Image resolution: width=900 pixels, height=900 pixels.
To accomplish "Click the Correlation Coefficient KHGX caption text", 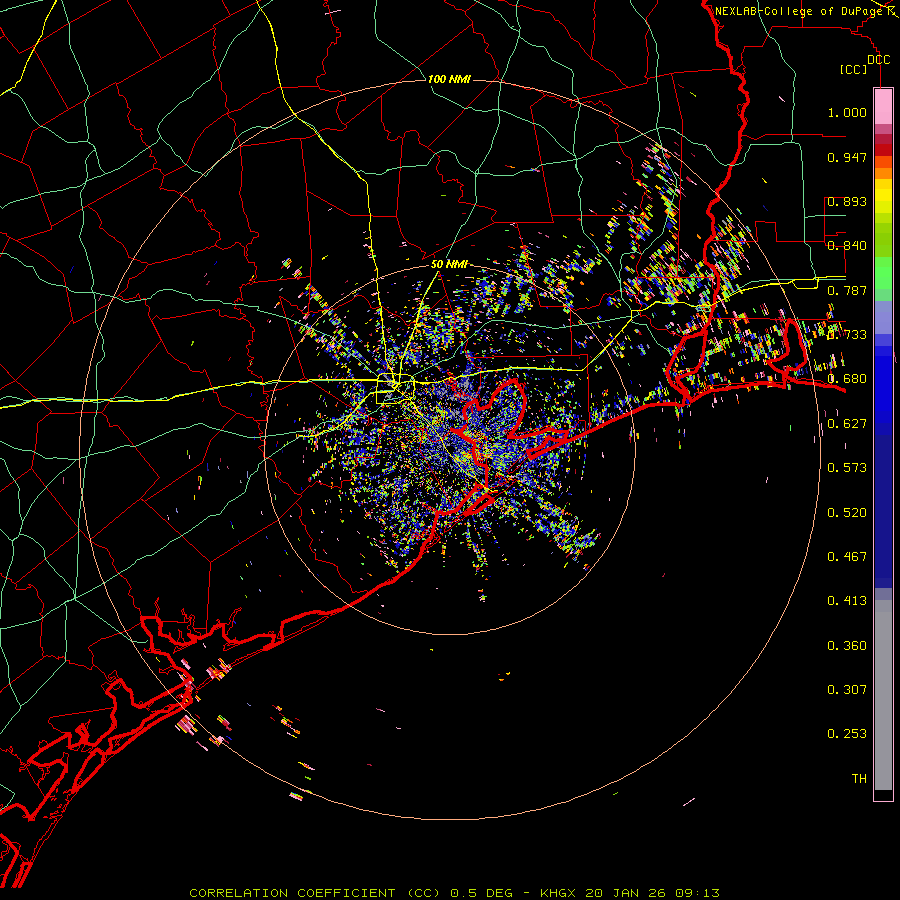I will [454, 893].
